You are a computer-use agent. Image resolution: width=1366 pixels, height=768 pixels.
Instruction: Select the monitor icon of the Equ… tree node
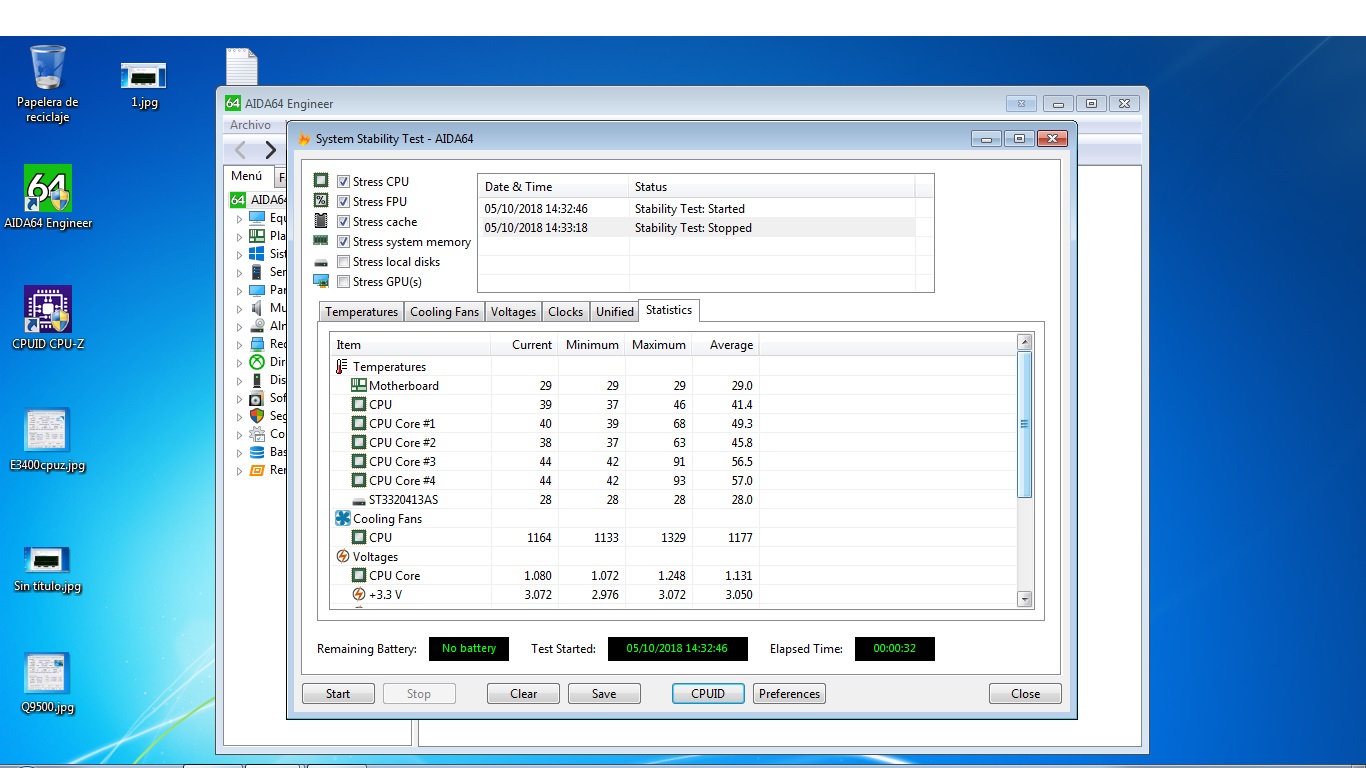(257, 218)
